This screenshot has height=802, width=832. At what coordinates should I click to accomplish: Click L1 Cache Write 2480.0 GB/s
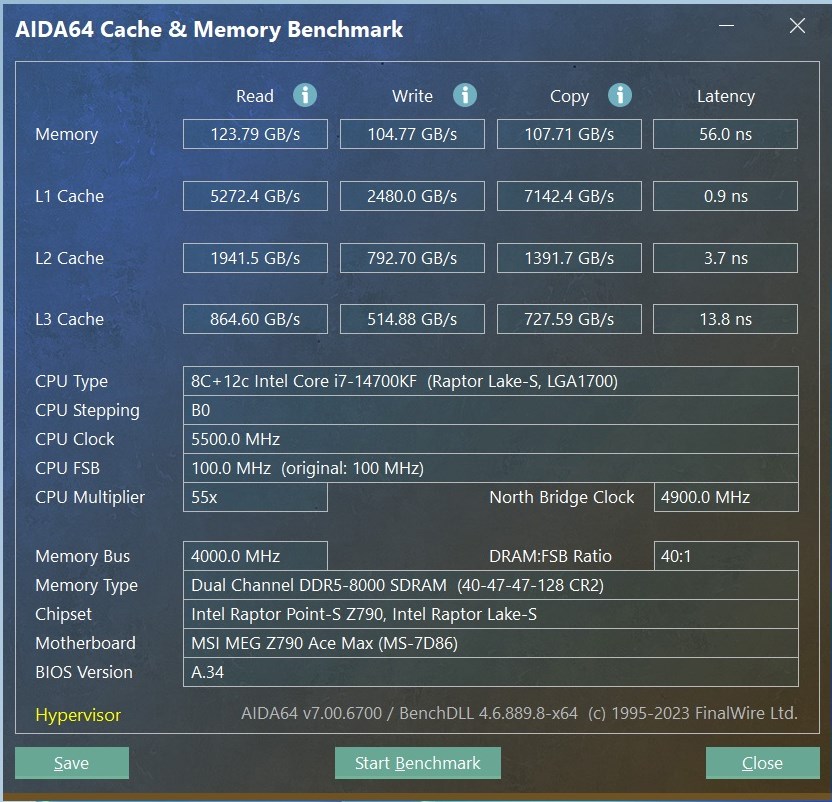pos(412,196)
